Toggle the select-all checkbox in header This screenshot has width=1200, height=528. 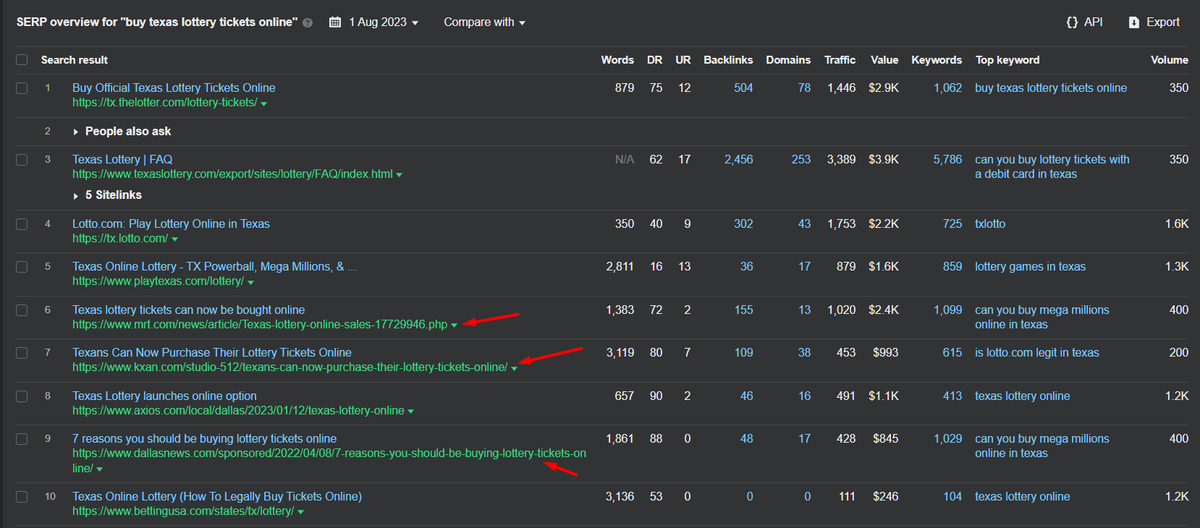point(22,60)
